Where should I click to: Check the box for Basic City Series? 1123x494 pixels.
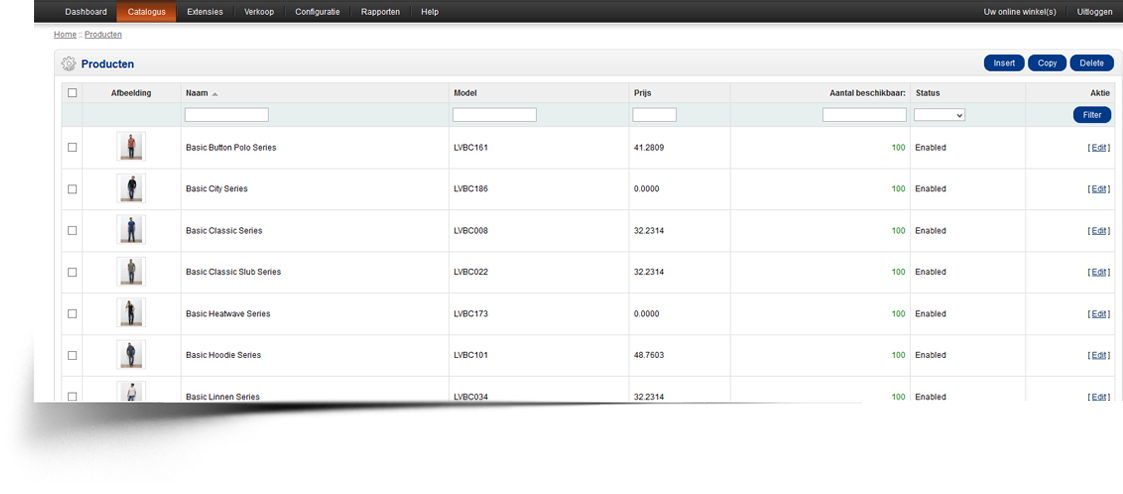72,189
